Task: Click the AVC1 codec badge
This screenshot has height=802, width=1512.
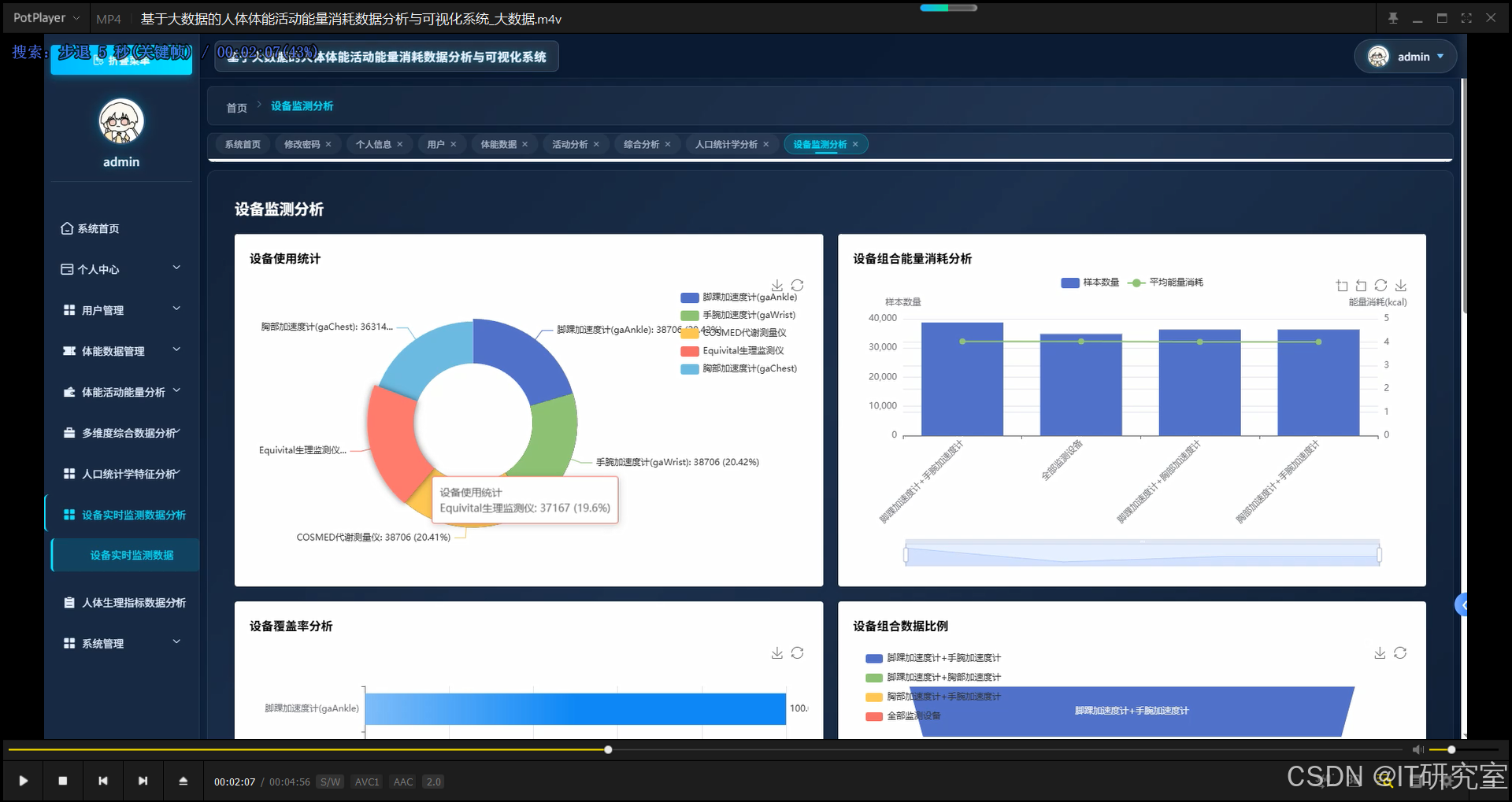Action: pyautogui.click(x=367, y=782)
